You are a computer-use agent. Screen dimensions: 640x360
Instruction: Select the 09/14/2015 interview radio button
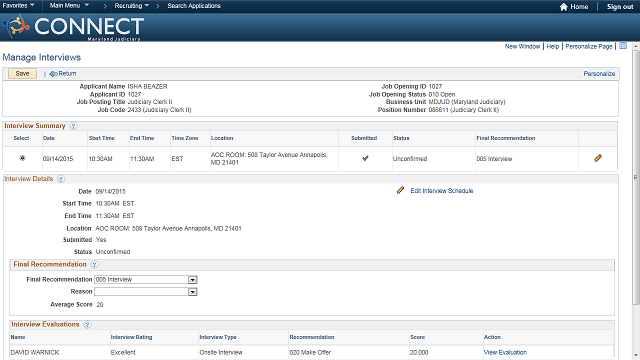click(22, 158)
